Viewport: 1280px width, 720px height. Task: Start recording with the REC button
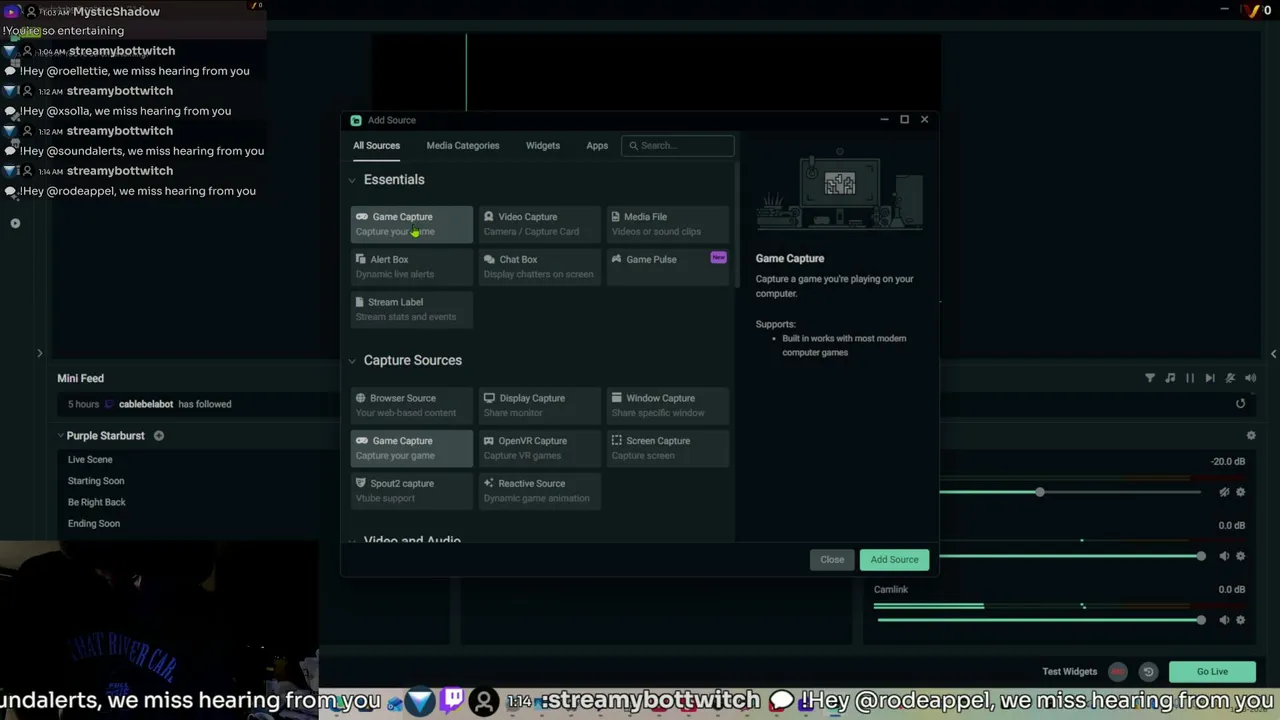coord(1118,672)
